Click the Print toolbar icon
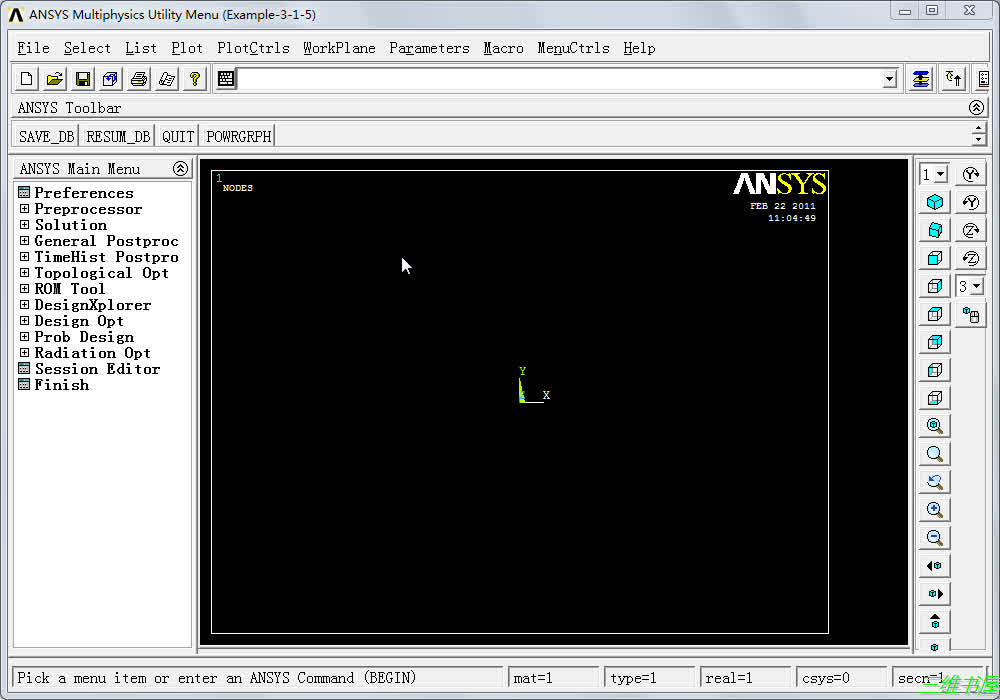This screenshot has width=1000, height=700. tap(138, 79)
